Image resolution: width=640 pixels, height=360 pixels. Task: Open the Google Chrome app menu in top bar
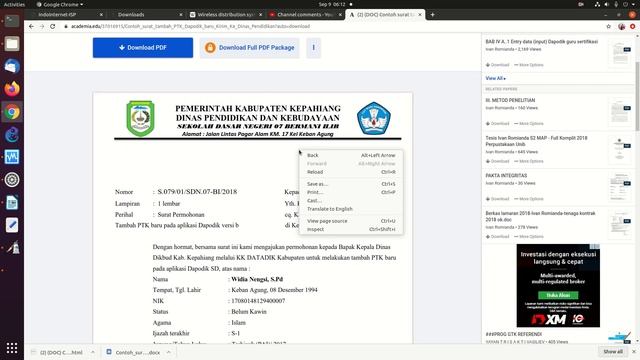click(x=60, y=4)
